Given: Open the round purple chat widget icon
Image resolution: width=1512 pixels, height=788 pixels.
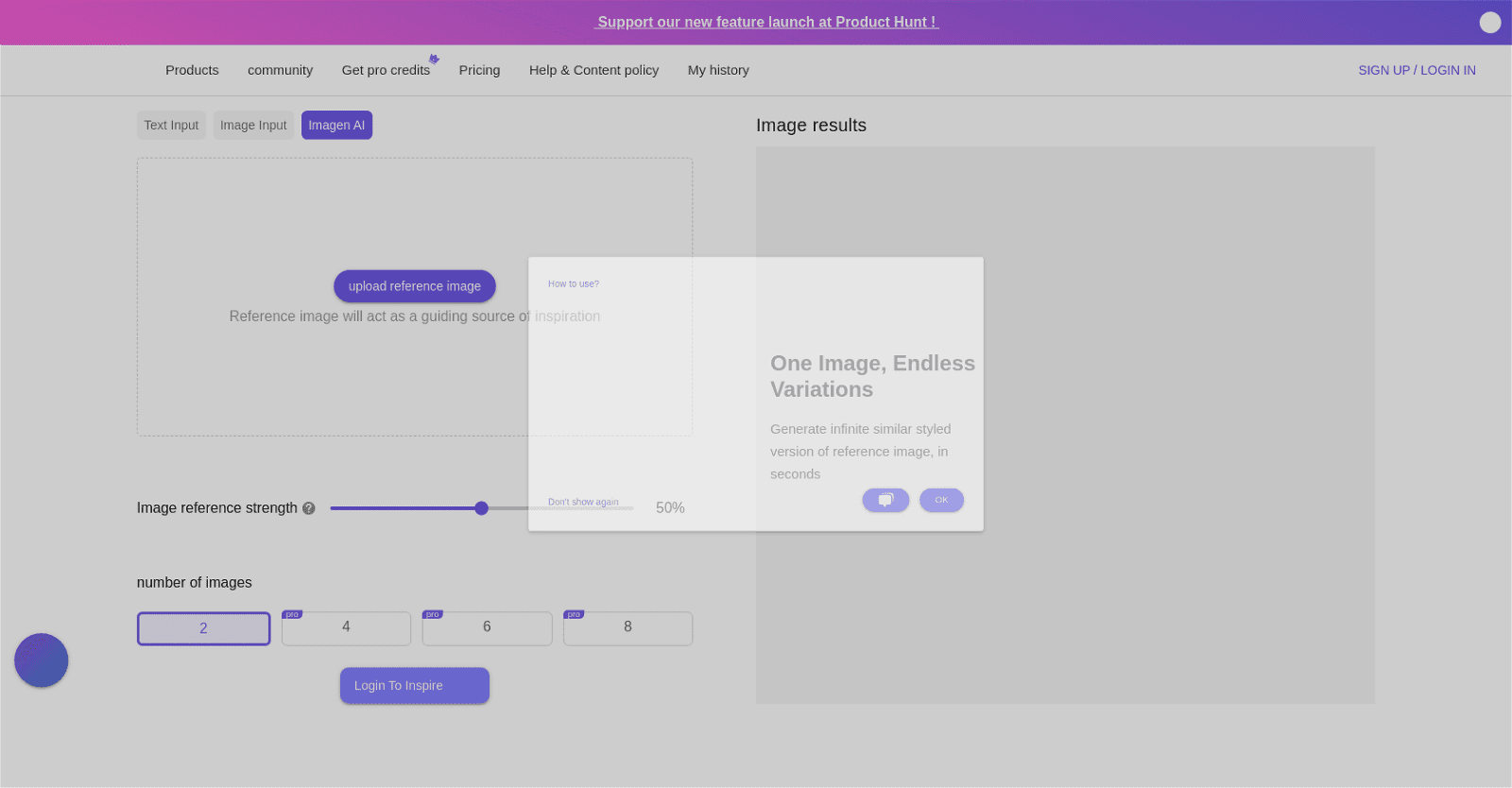Looking at the screenshot, I should coord(42,660).
